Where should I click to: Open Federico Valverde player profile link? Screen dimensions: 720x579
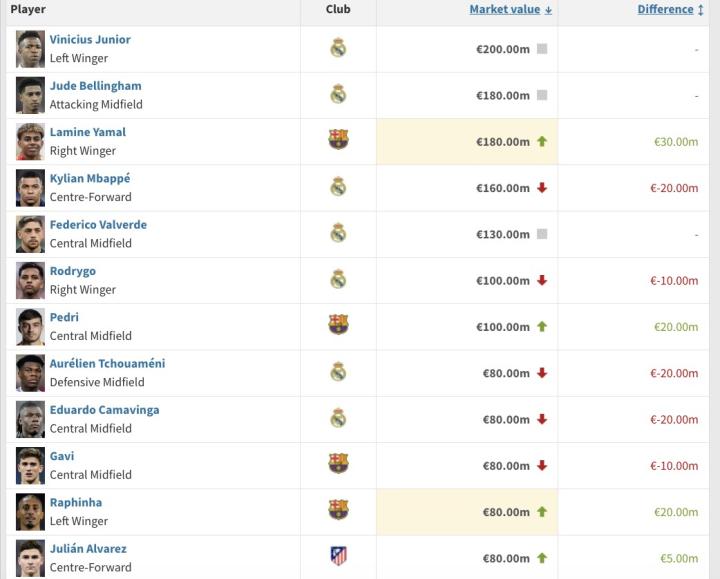[98, 225]
